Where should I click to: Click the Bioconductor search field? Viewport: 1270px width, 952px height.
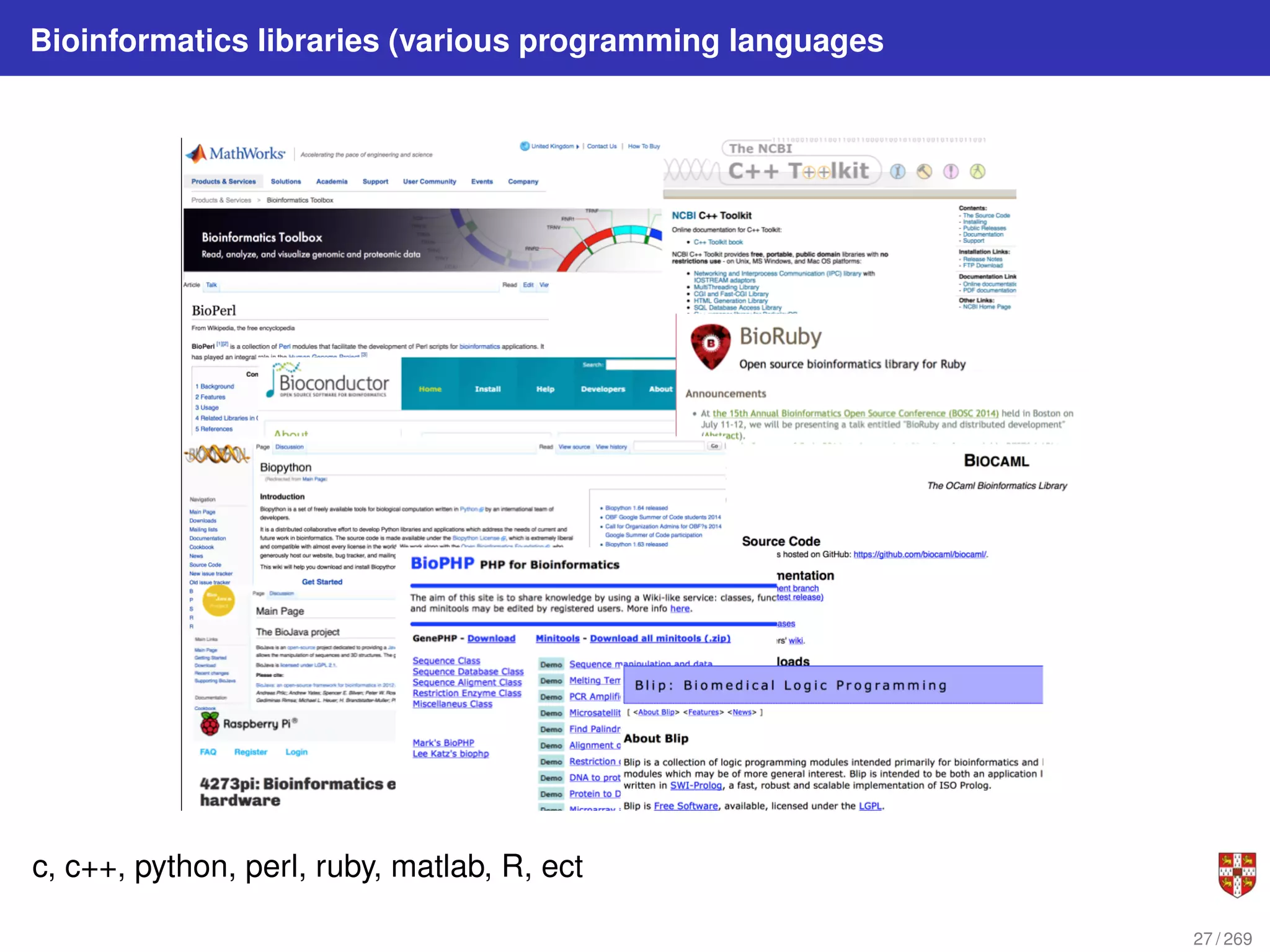pos(641,364)
